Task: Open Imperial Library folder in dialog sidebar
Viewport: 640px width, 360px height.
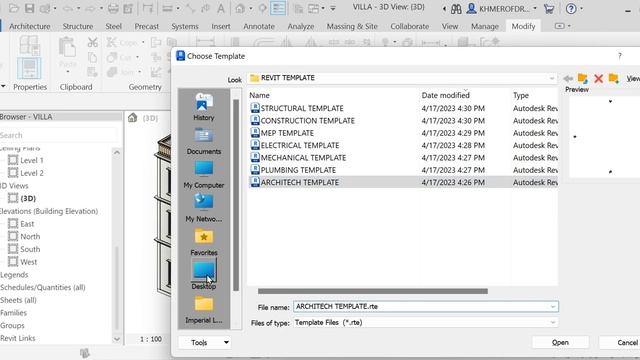Action: [204, 310]
